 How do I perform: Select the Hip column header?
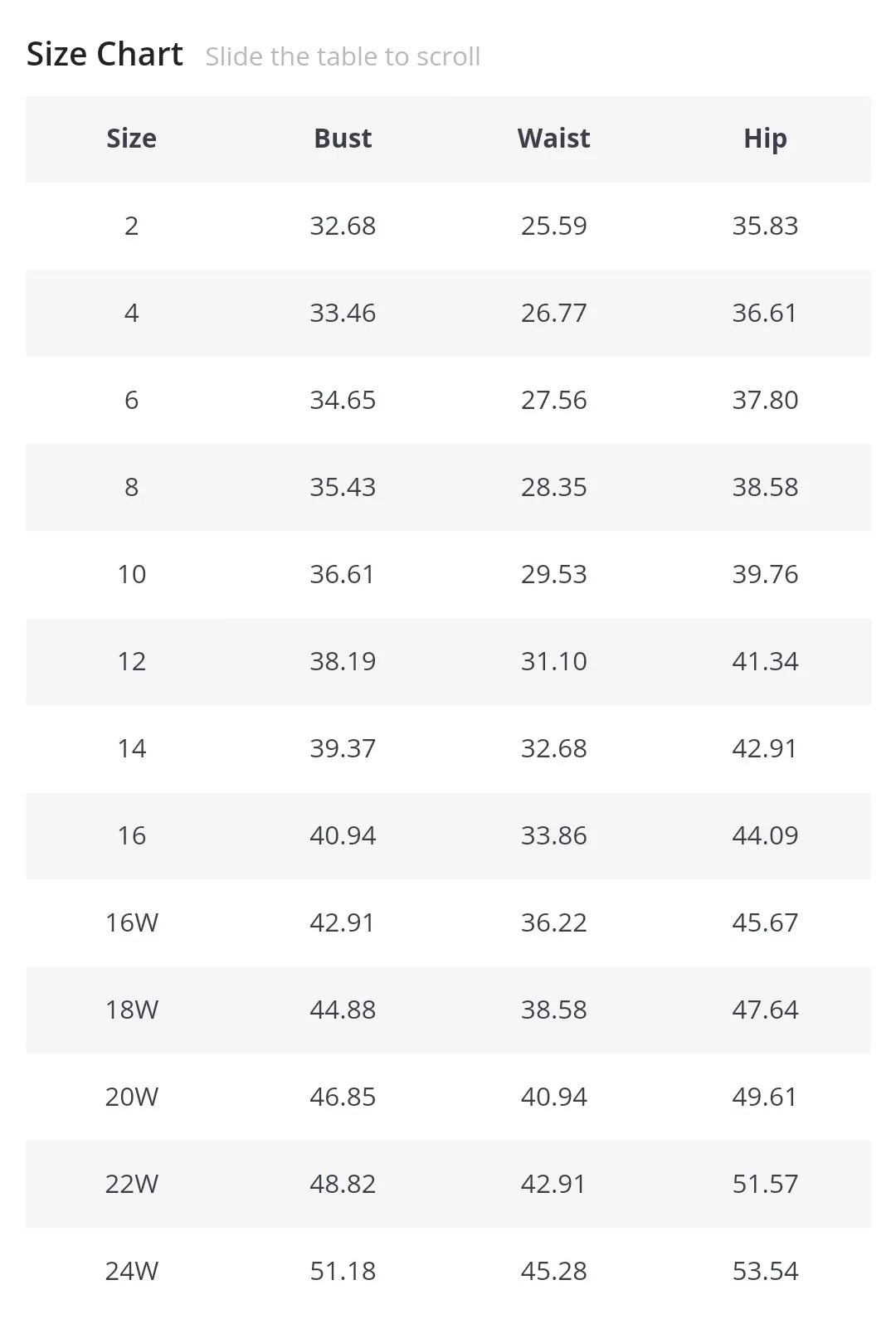(765, 139)
